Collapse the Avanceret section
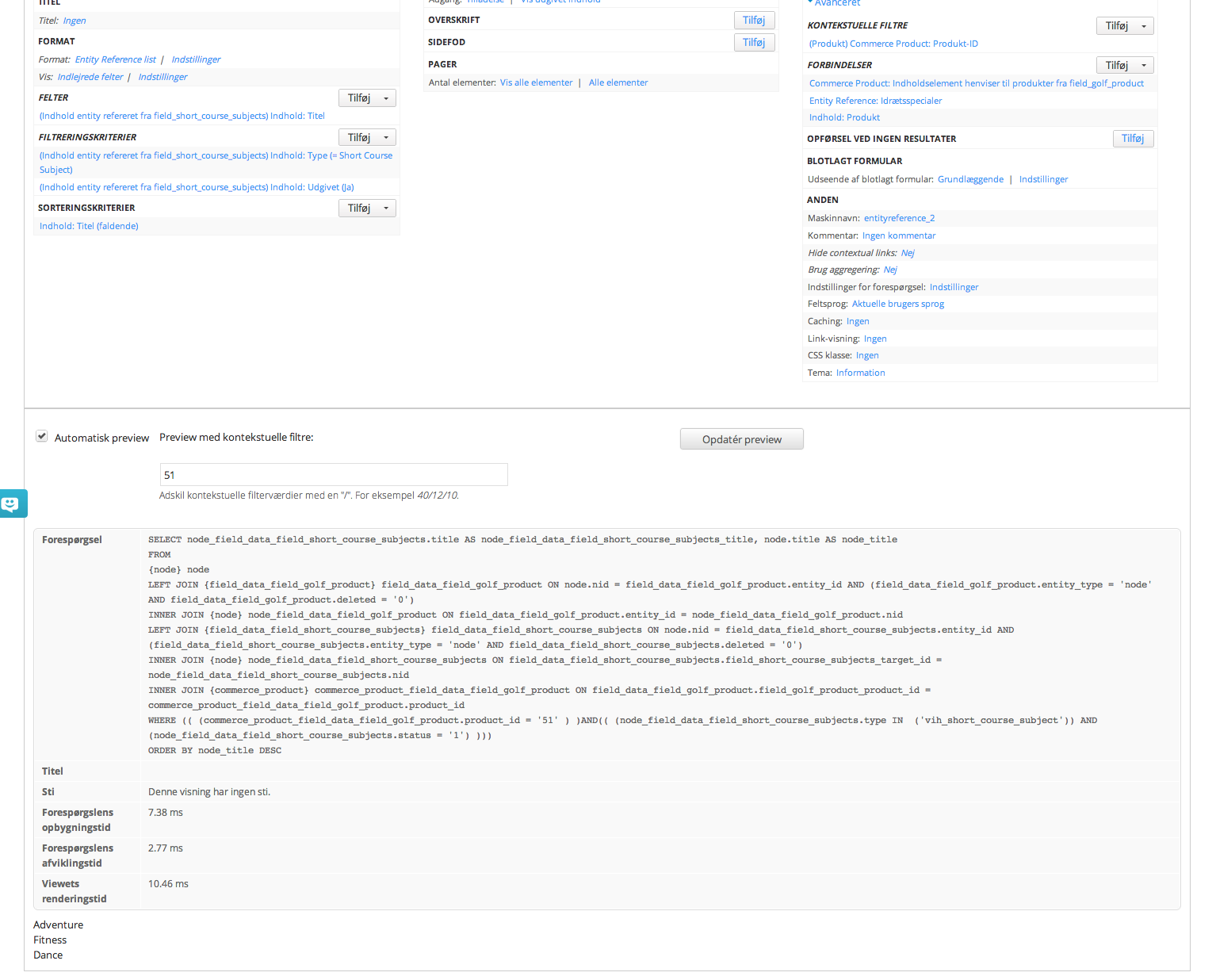Viewport: 1216px width, 980px height. 835,3
